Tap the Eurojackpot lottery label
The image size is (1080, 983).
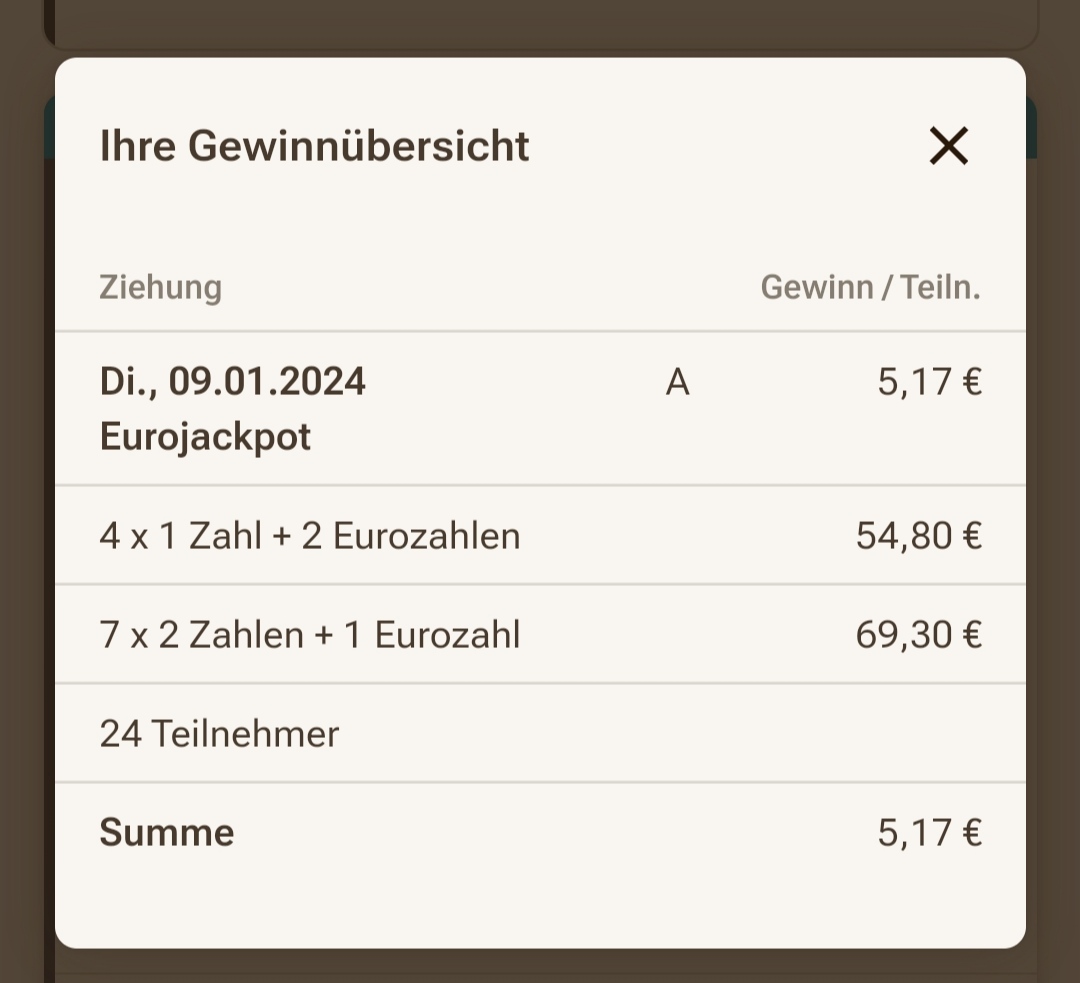click(x=205, y=437)
